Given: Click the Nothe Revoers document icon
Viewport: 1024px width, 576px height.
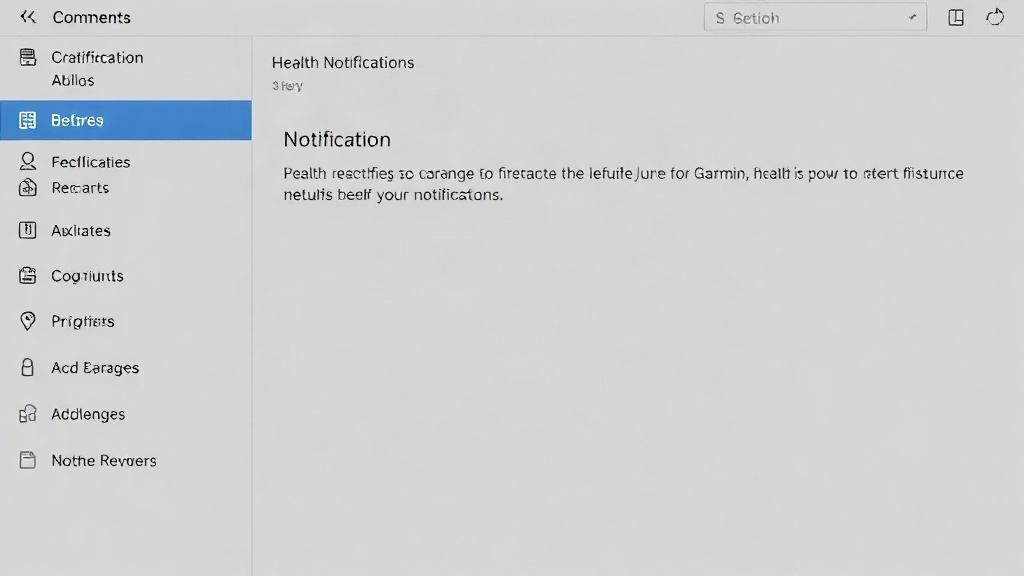Looking at the screenshot, I should coord(27,460).
